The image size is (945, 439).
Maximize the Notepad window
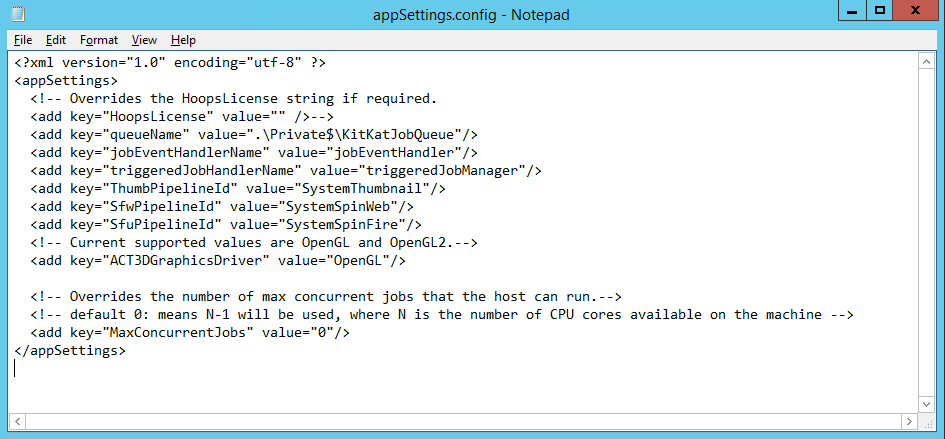880,11
